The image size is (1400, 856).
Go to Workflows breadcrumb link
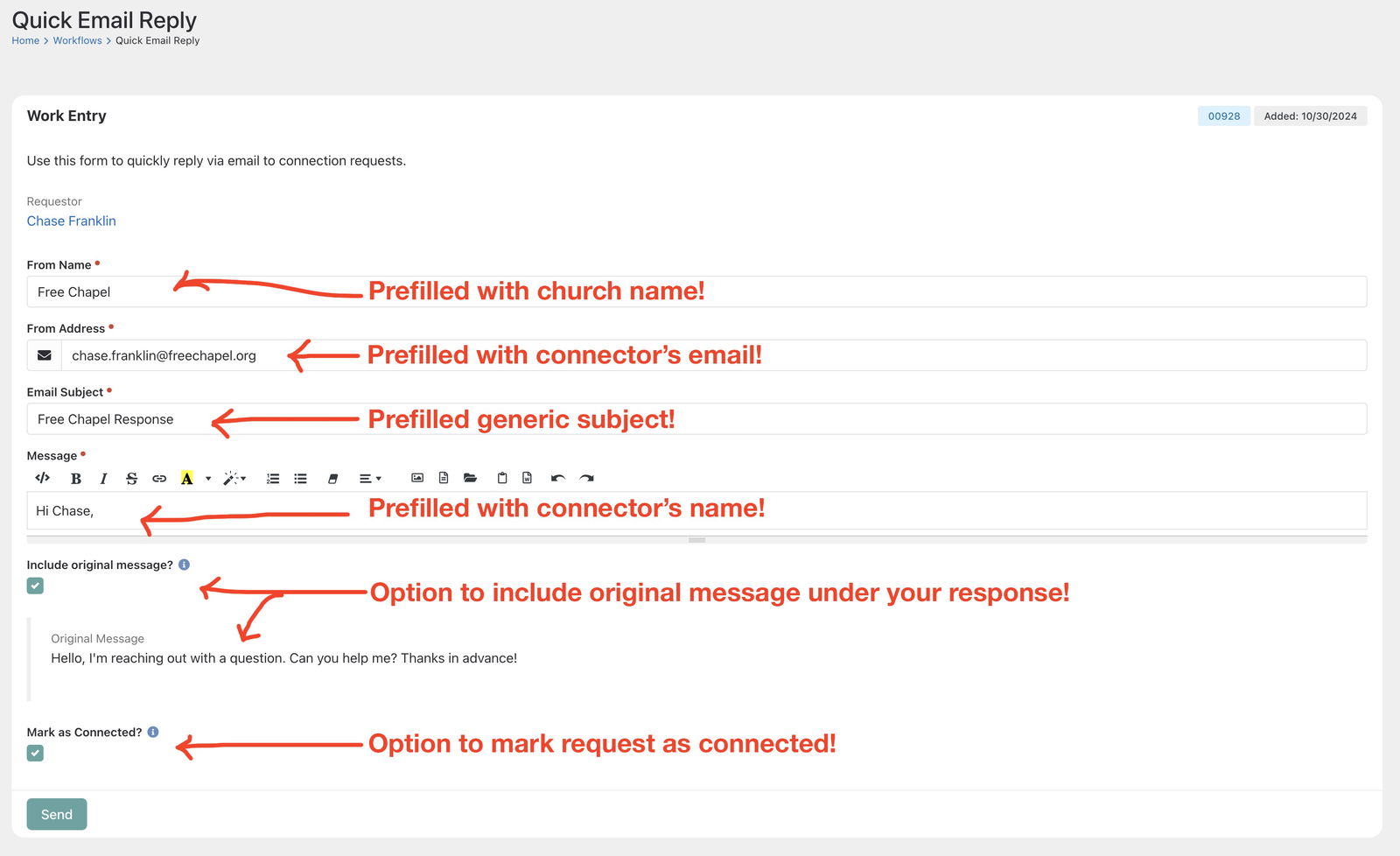tap(77, 40)
